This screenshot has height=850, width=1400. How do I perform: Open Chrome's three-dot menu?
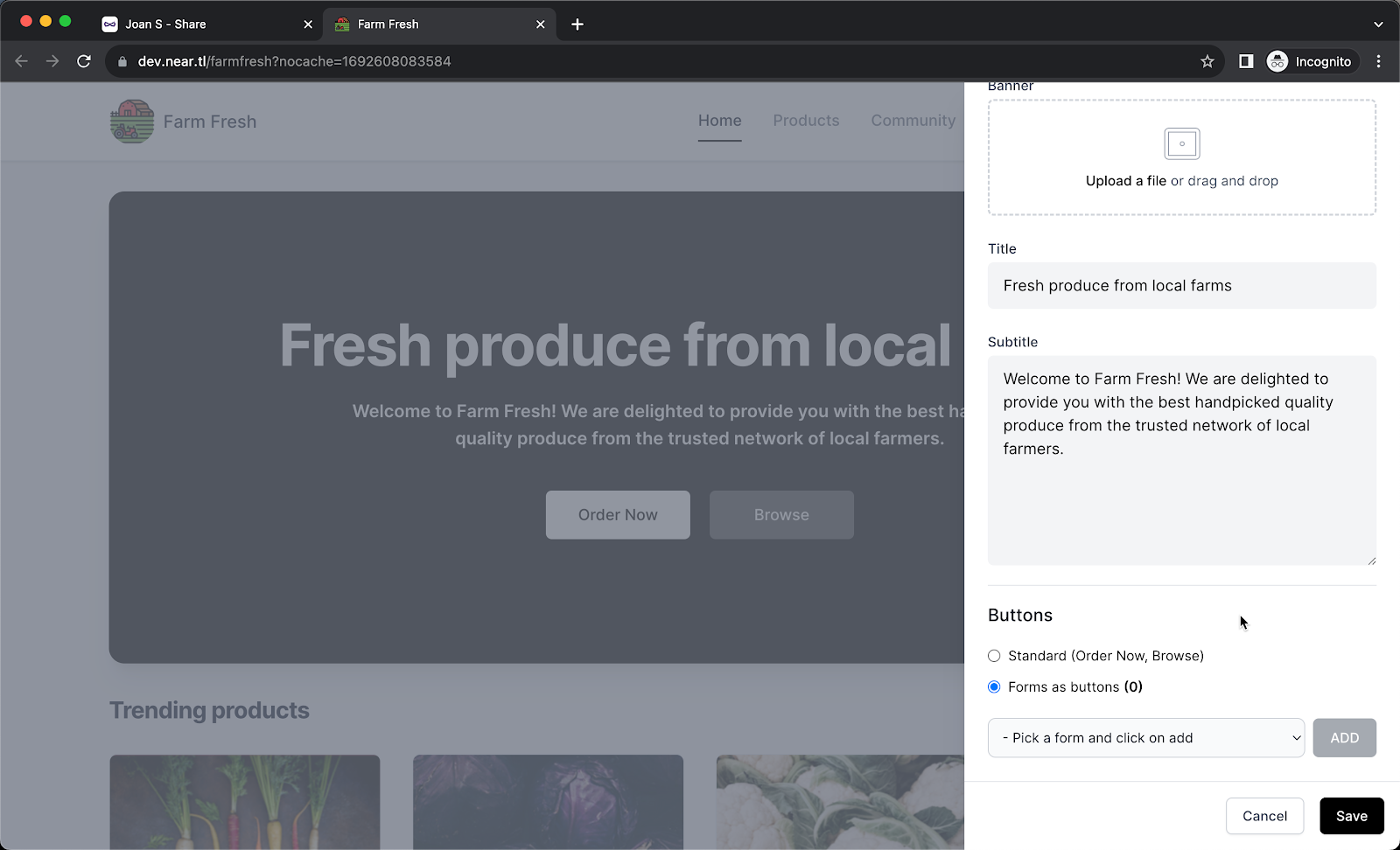pyautogui.click(x=1379, y=61)
